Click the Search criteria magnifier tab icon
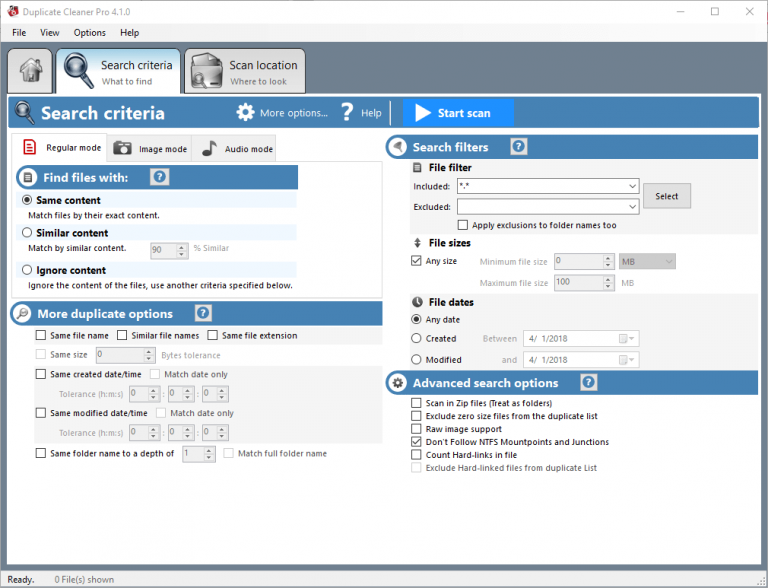 pos(78,71)
